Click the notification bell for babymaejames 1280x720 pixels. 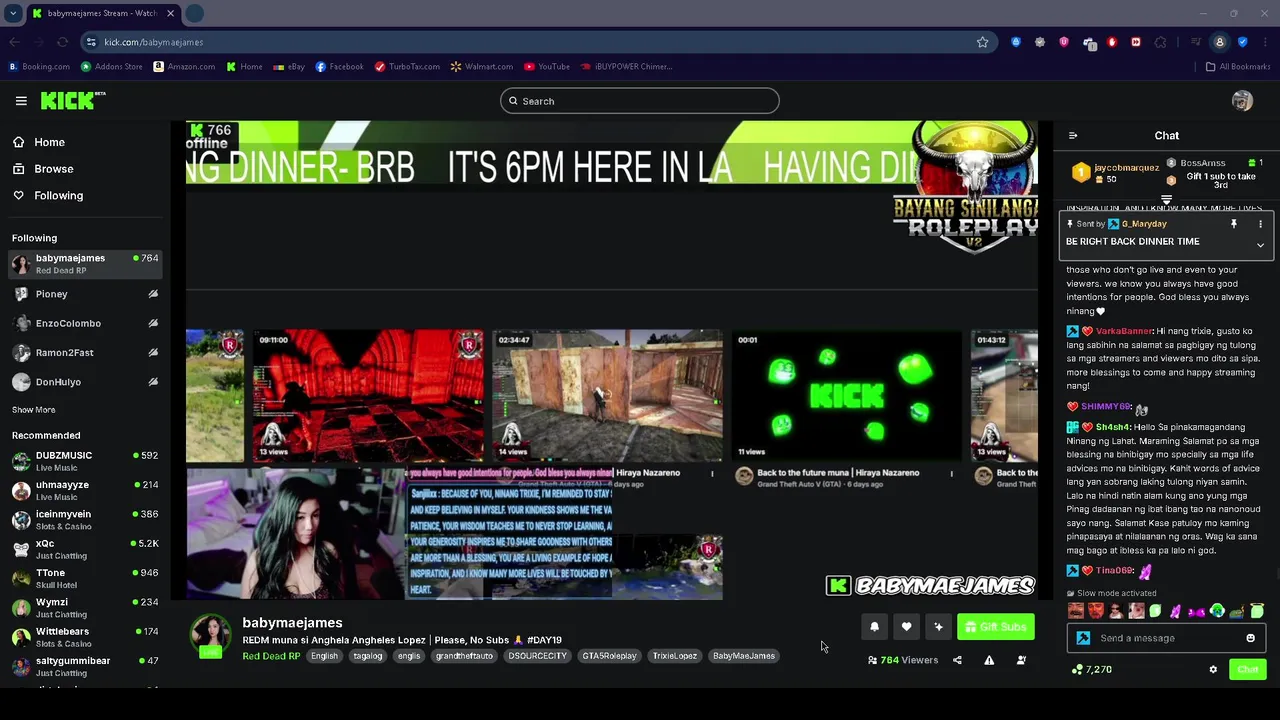[x=874, y=627]
